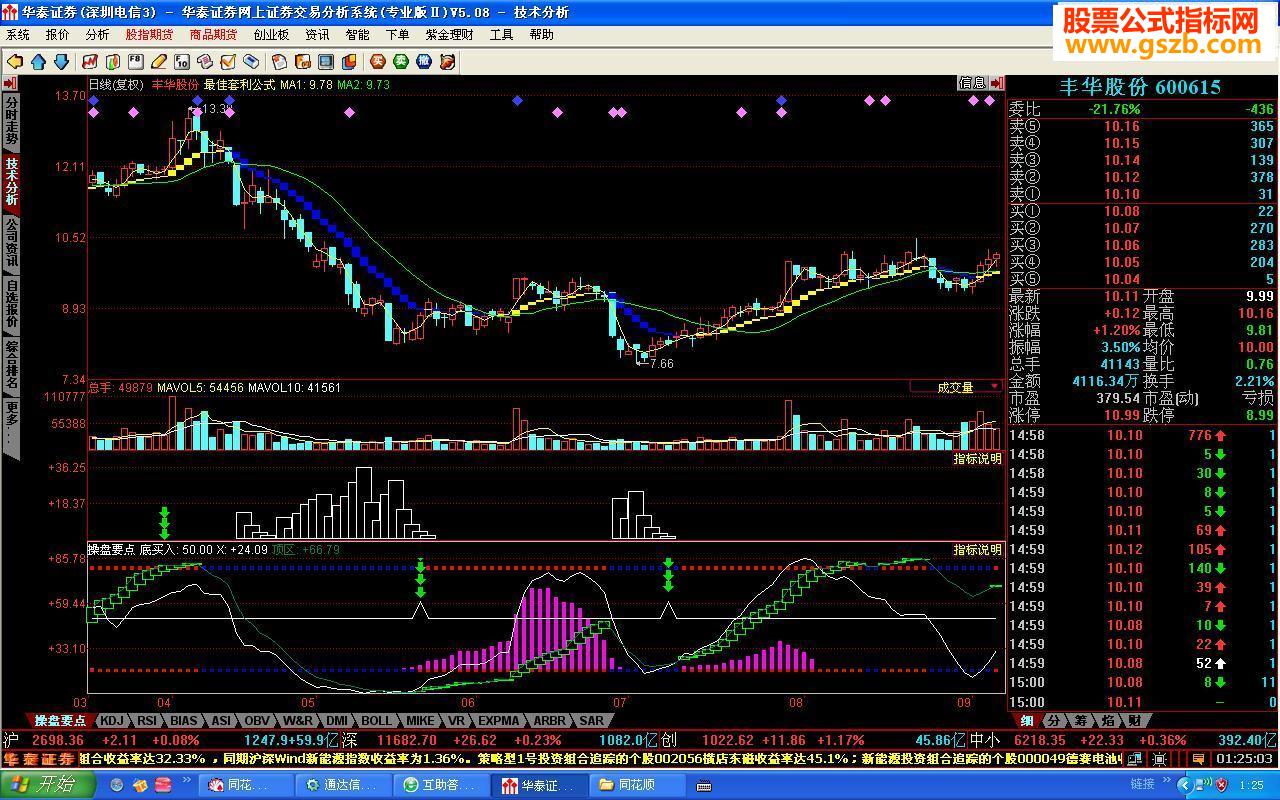The height and width of the screenshot is (800, 1280).
Task: Click the green round 卖 sell icon
Action: tap(400, 62)
